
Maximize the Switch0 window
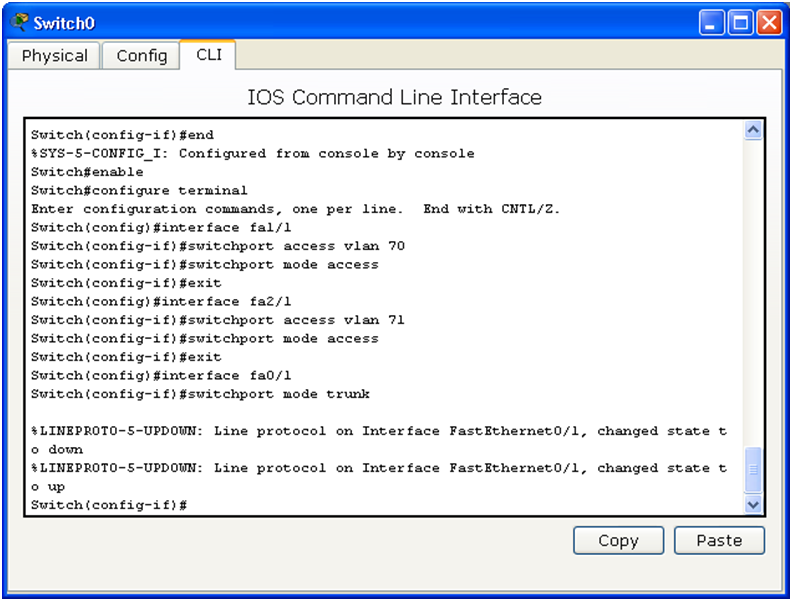click(x=740, y=23)
